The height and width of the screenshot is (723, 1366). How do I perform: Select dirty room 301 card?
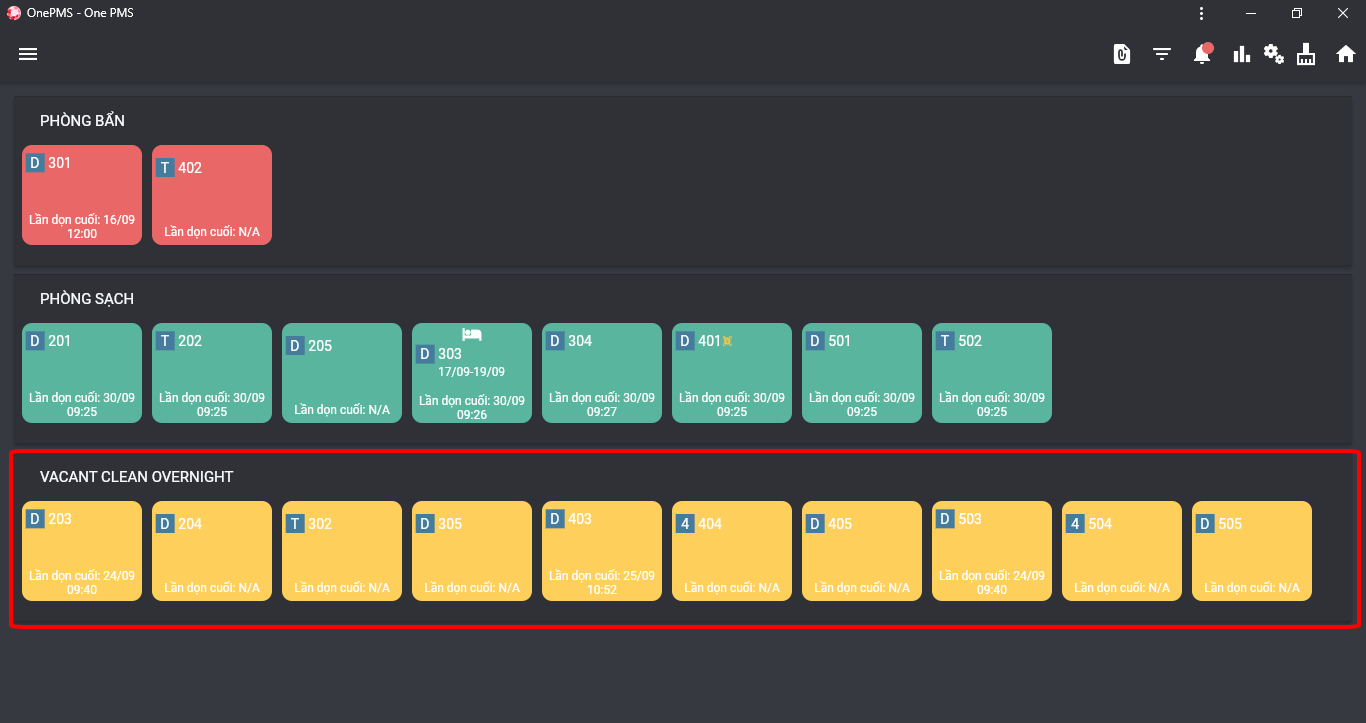coord(82,195)
